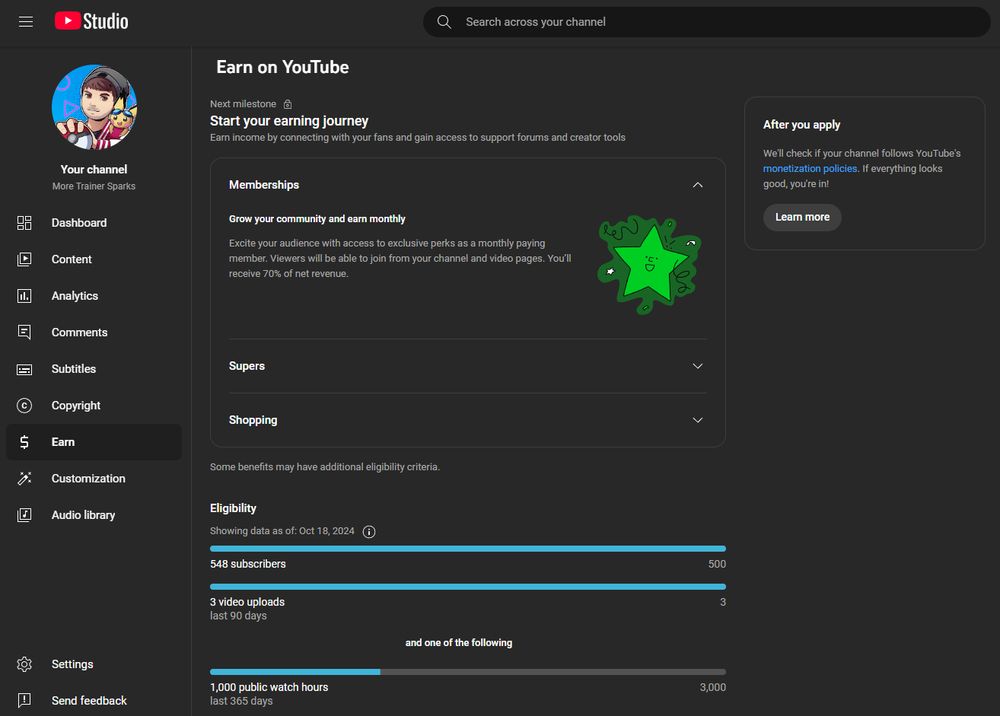Click the Dashboard grid icon
Viewport: 1000px width, 716px height.
pos(24,223)
